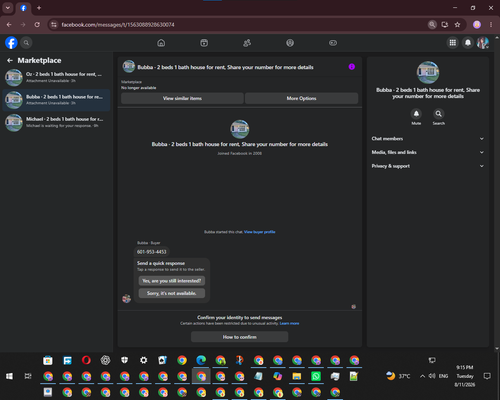Click the More Options button
Viewport: 500px width, 400px height.
301,98
